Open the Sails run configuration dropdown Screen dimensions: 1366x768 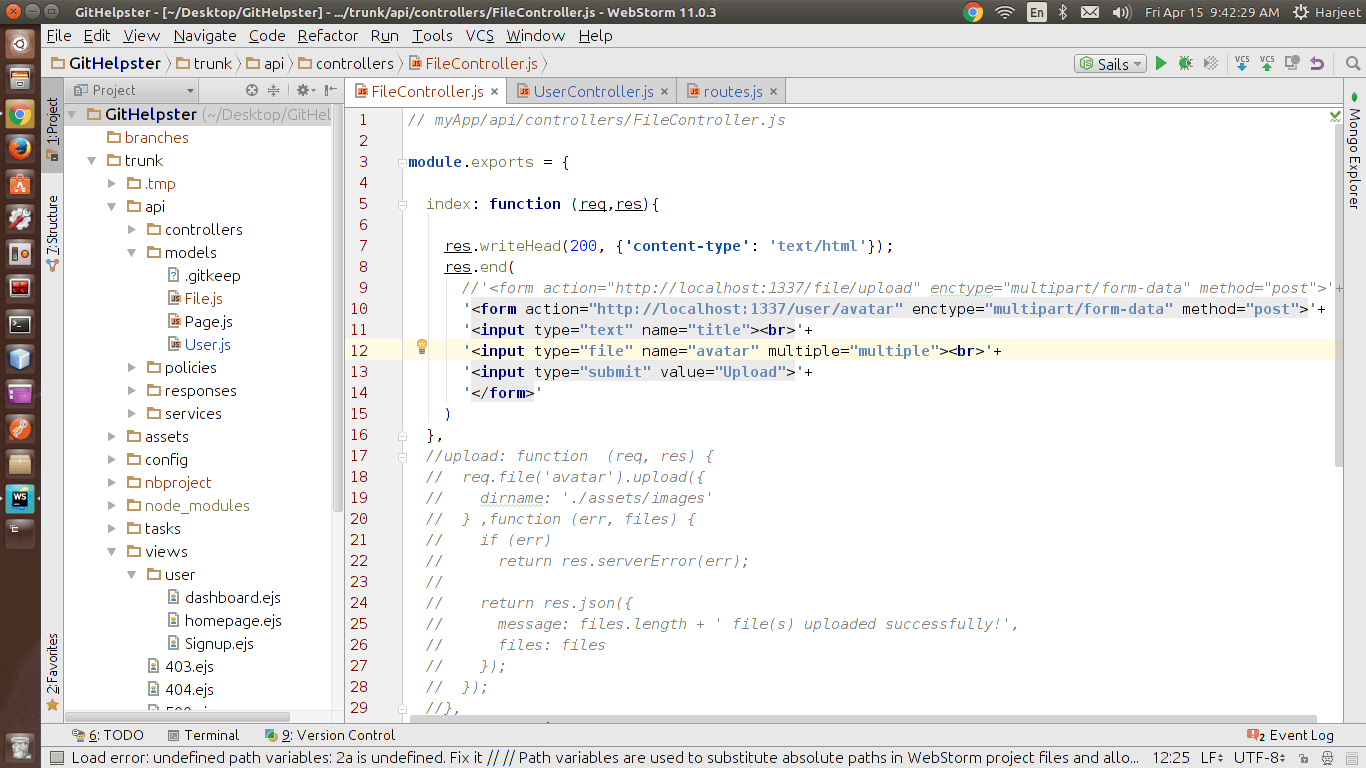[x=1109, y=63]
